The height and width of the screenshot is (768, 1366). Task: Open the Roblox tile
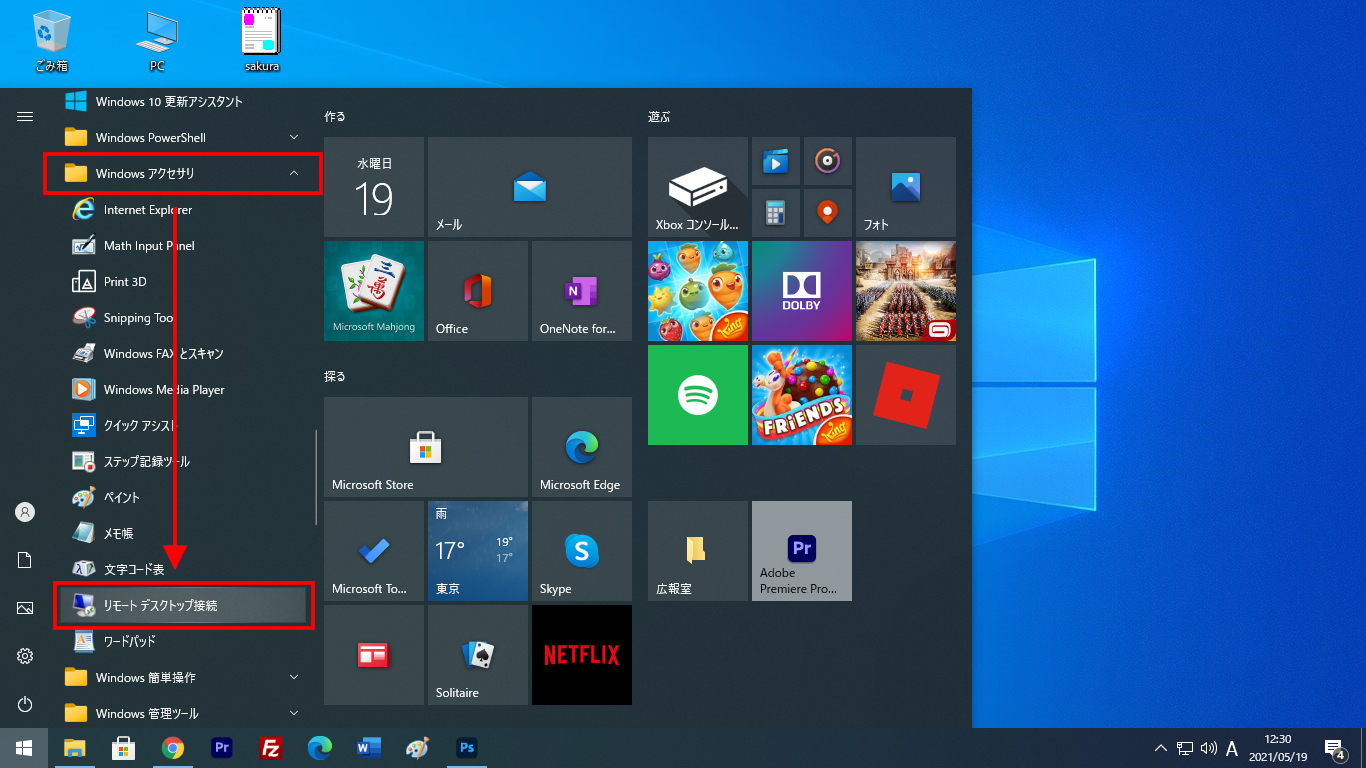906,395
